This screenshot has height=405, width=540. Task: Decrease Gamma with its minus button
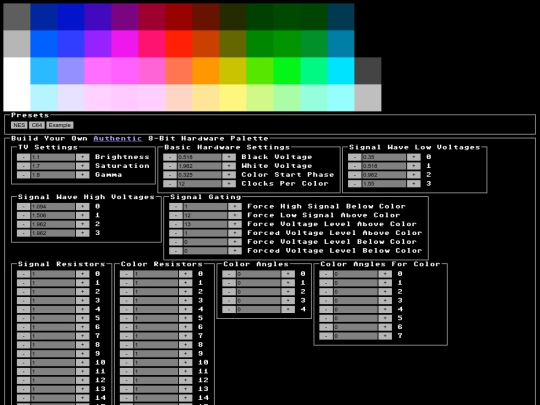point(23,175)
